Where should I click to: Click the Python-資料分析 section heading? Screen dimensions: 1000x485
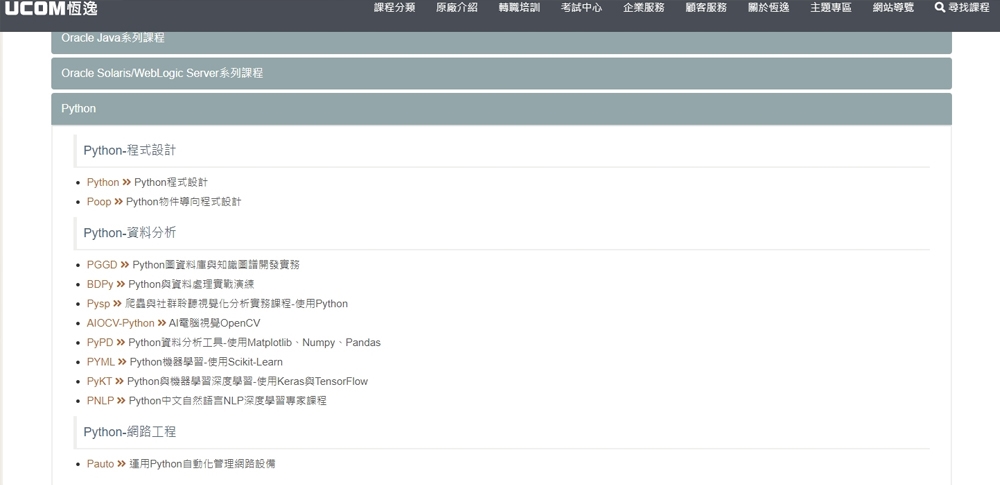point(129,233)
